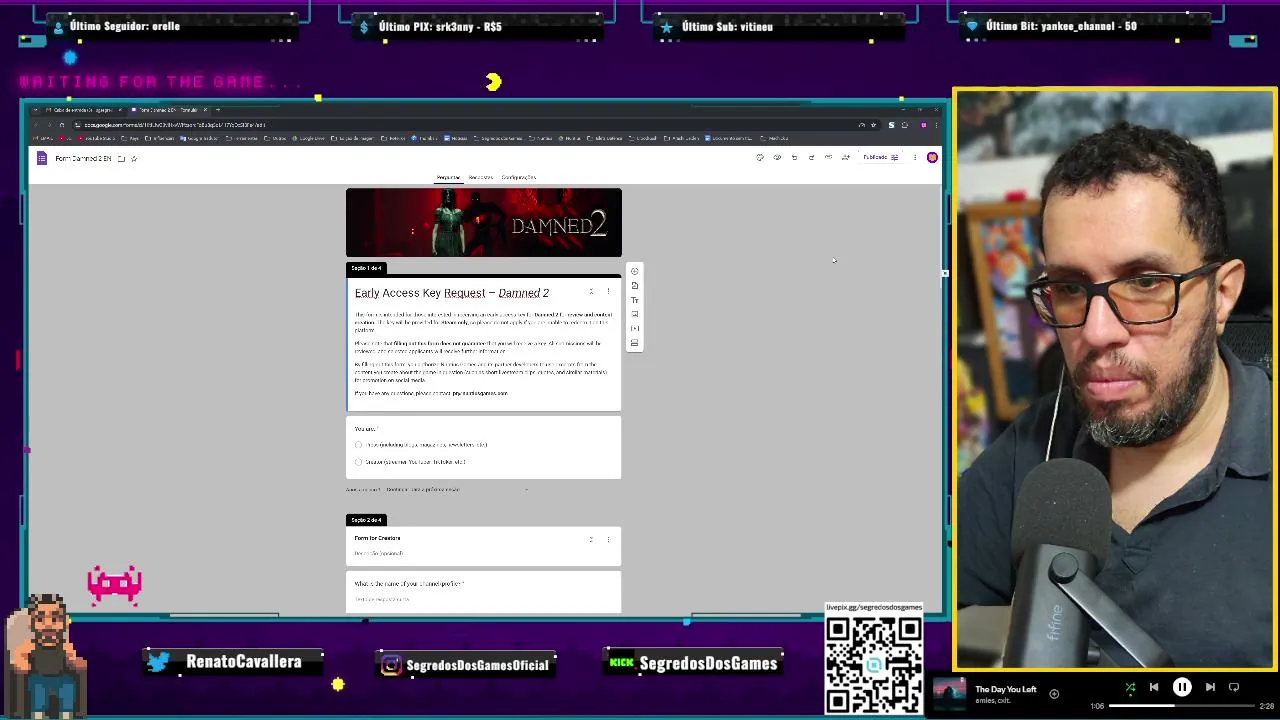Collapse the Form for Creators section

(x=591, y=540)
